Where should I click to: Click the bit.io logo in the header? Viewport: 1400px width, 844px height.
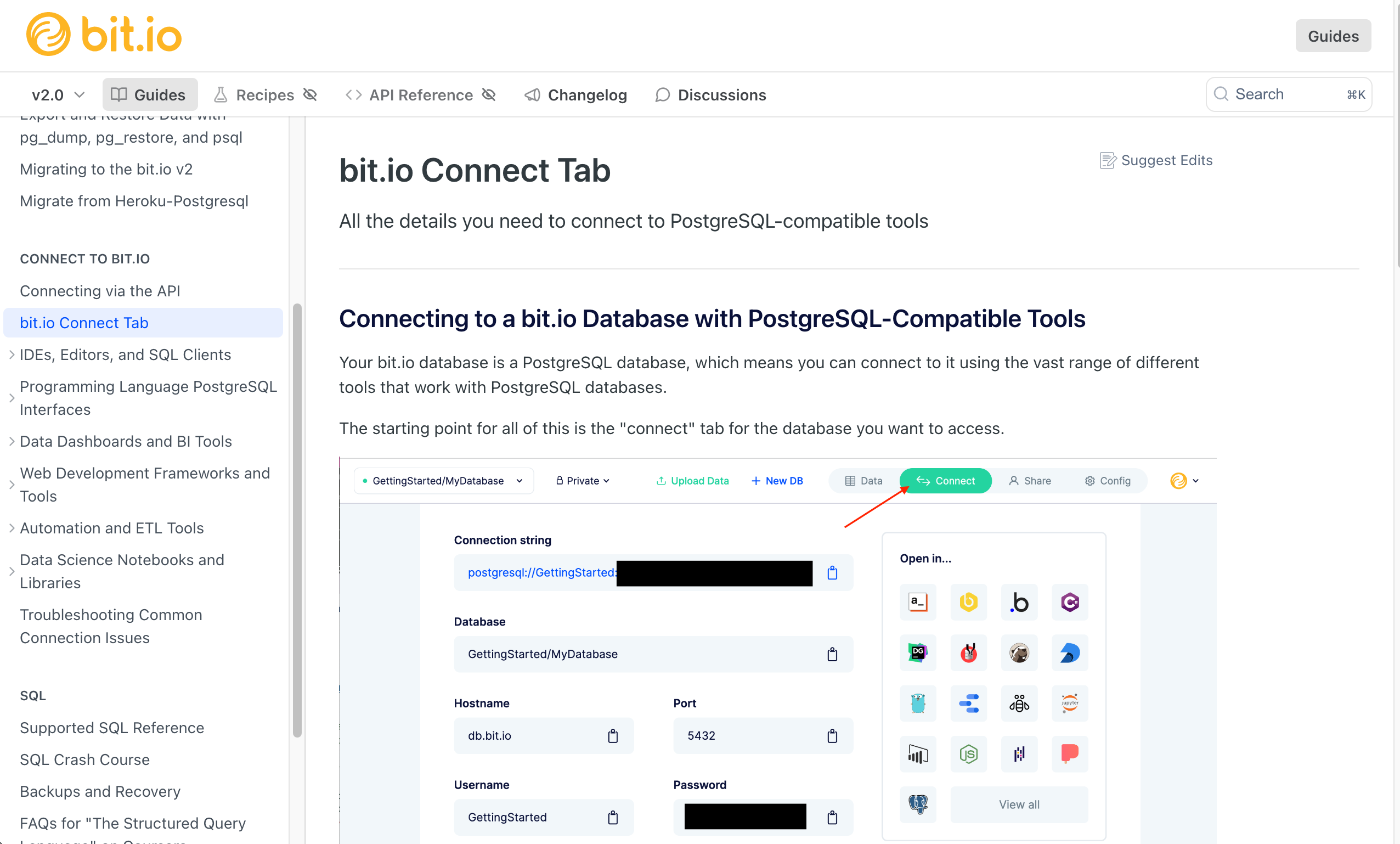[103, 34]
